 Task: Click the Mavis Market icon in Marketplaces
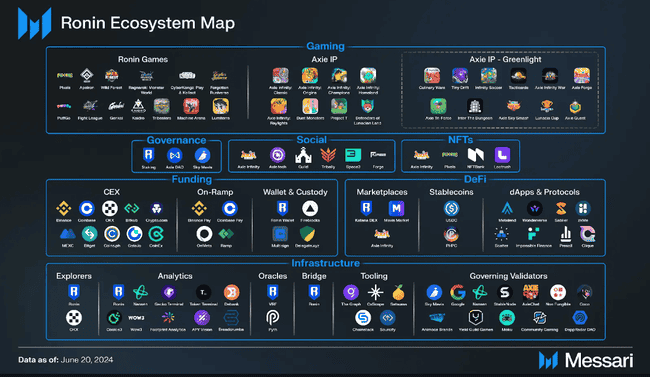[396, 208]
